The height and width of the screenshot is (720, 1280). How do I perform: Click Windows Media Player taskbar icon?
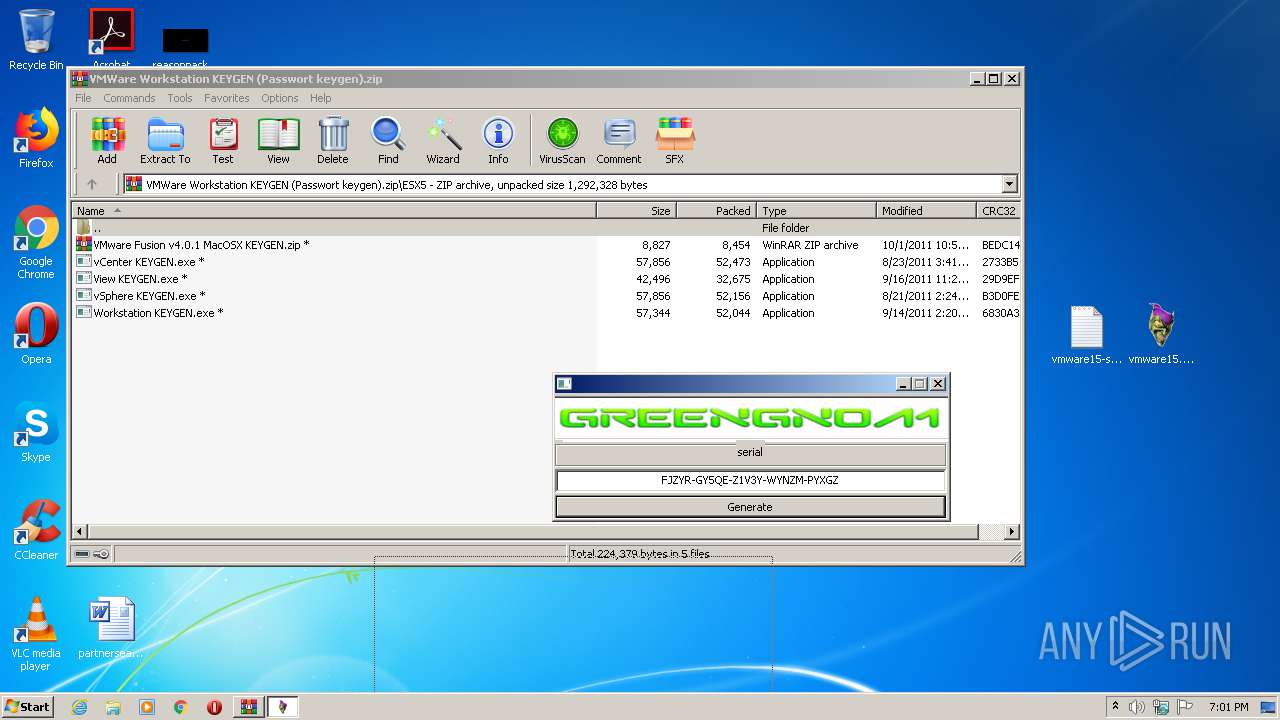point(147,707)
